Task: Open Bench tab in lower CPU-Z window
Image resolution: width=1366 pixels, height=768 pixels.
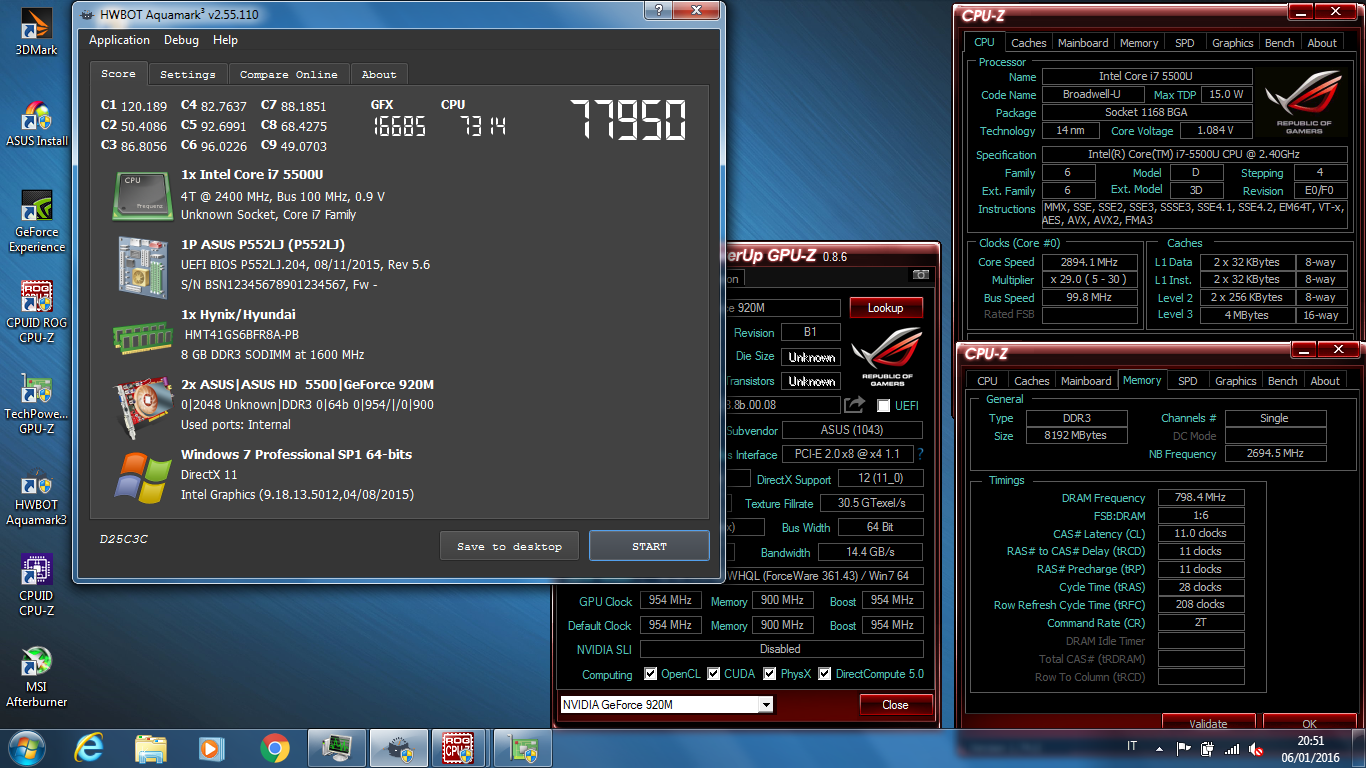Action: 1282,381
